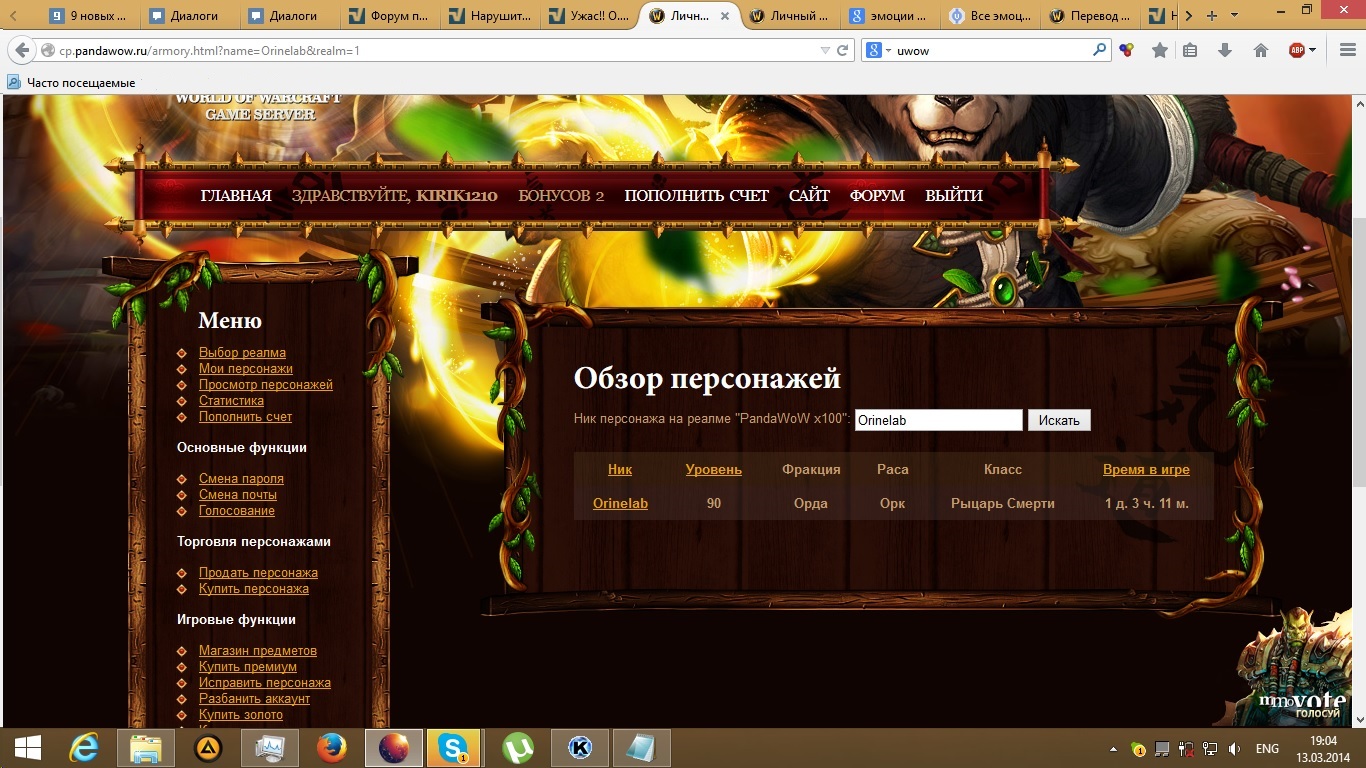1366x768 pixels.
Task: Open 'Смена почты' link
Action: click(238, 495)
